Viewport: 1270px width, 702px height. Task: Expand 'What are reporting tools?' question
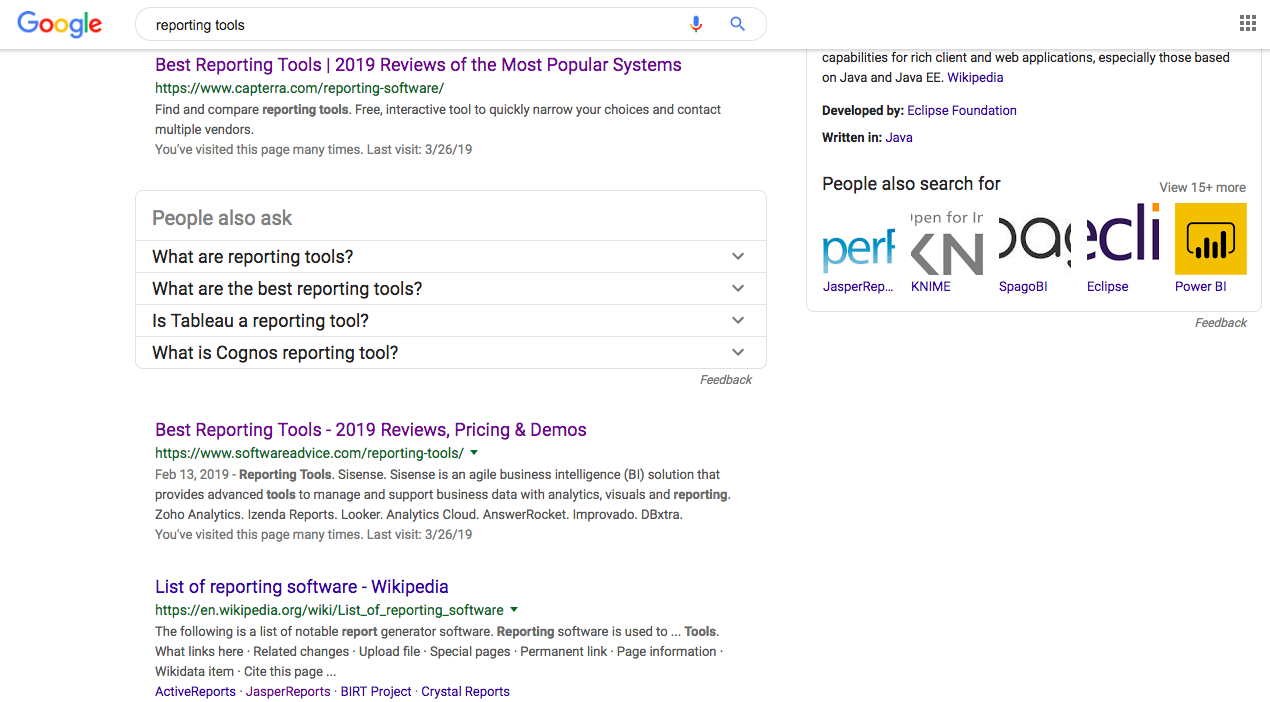(x=451, y=257)
